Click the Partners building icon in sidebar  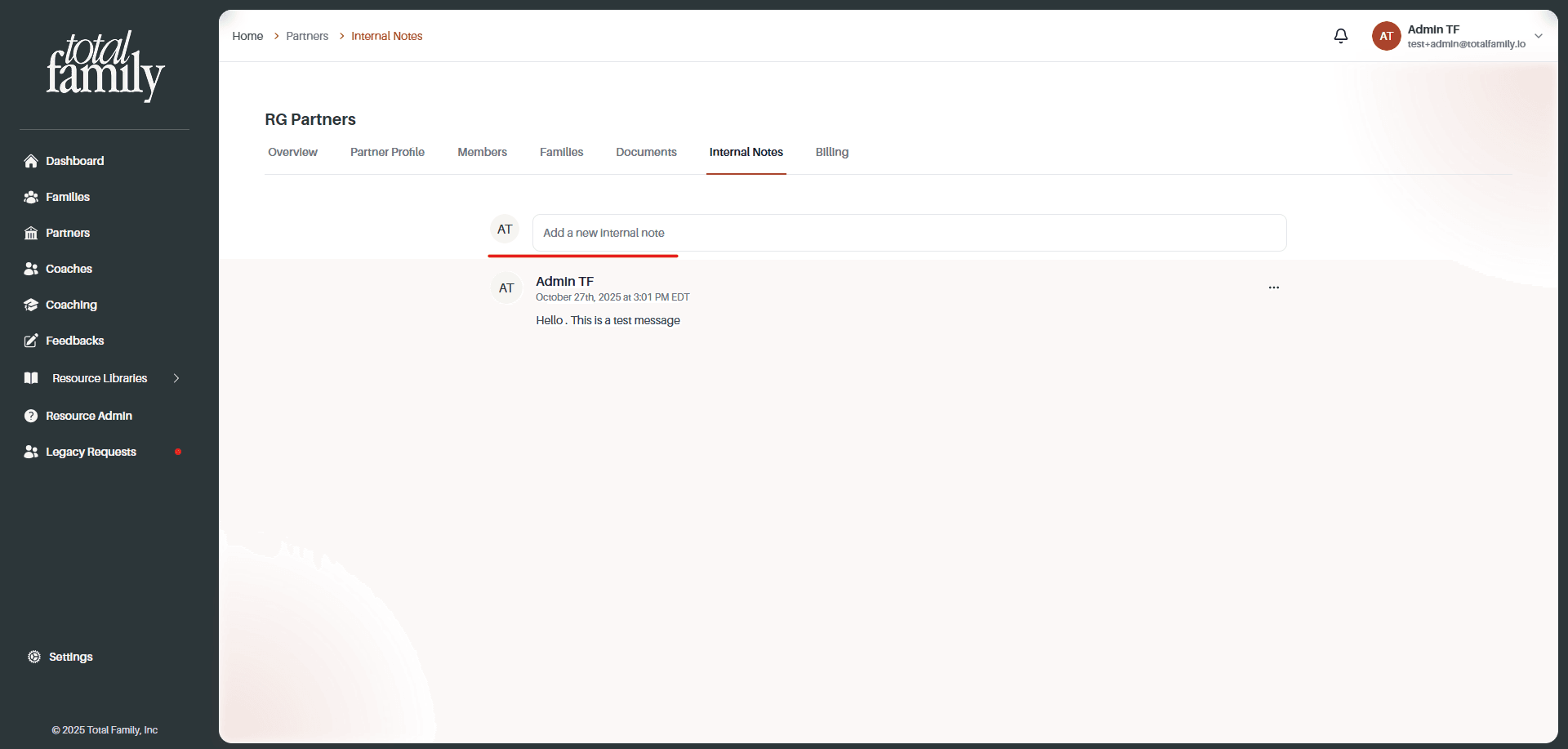point(31,233)
